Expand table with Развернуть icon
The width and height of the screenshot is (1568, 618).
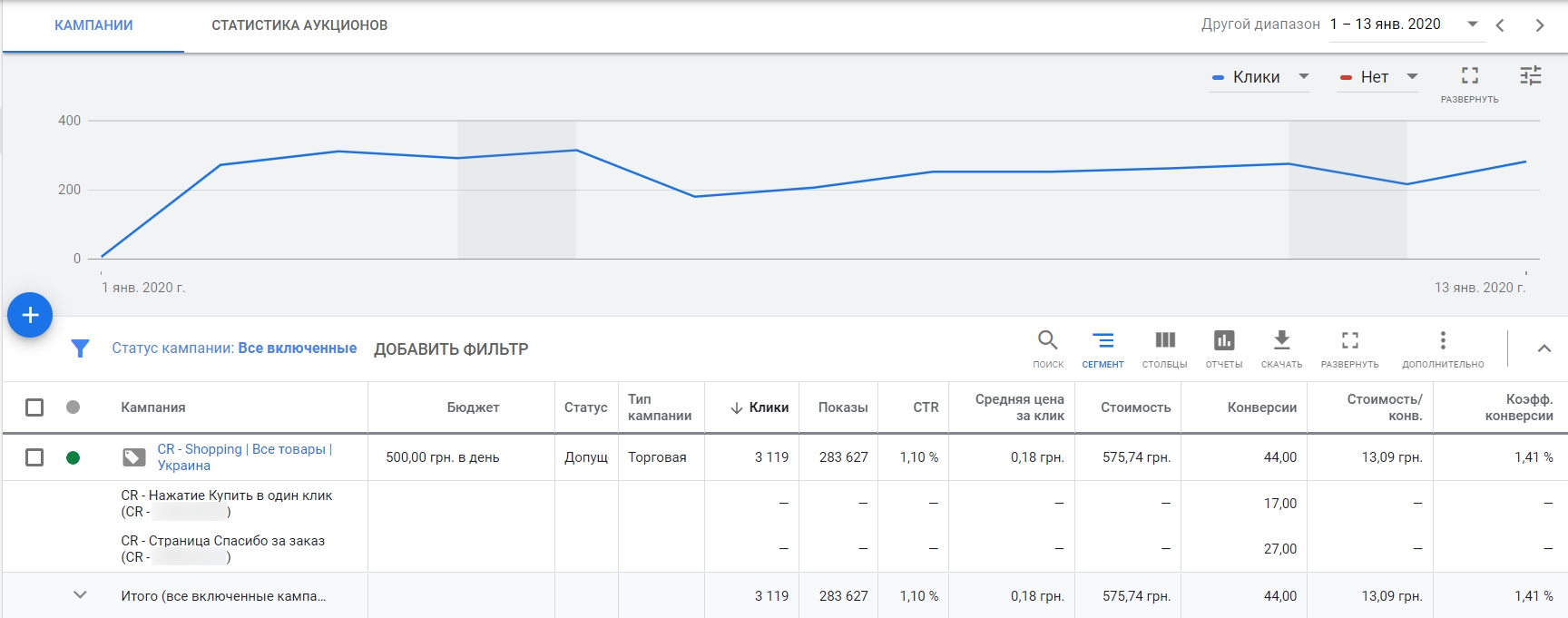(1350, 340)
